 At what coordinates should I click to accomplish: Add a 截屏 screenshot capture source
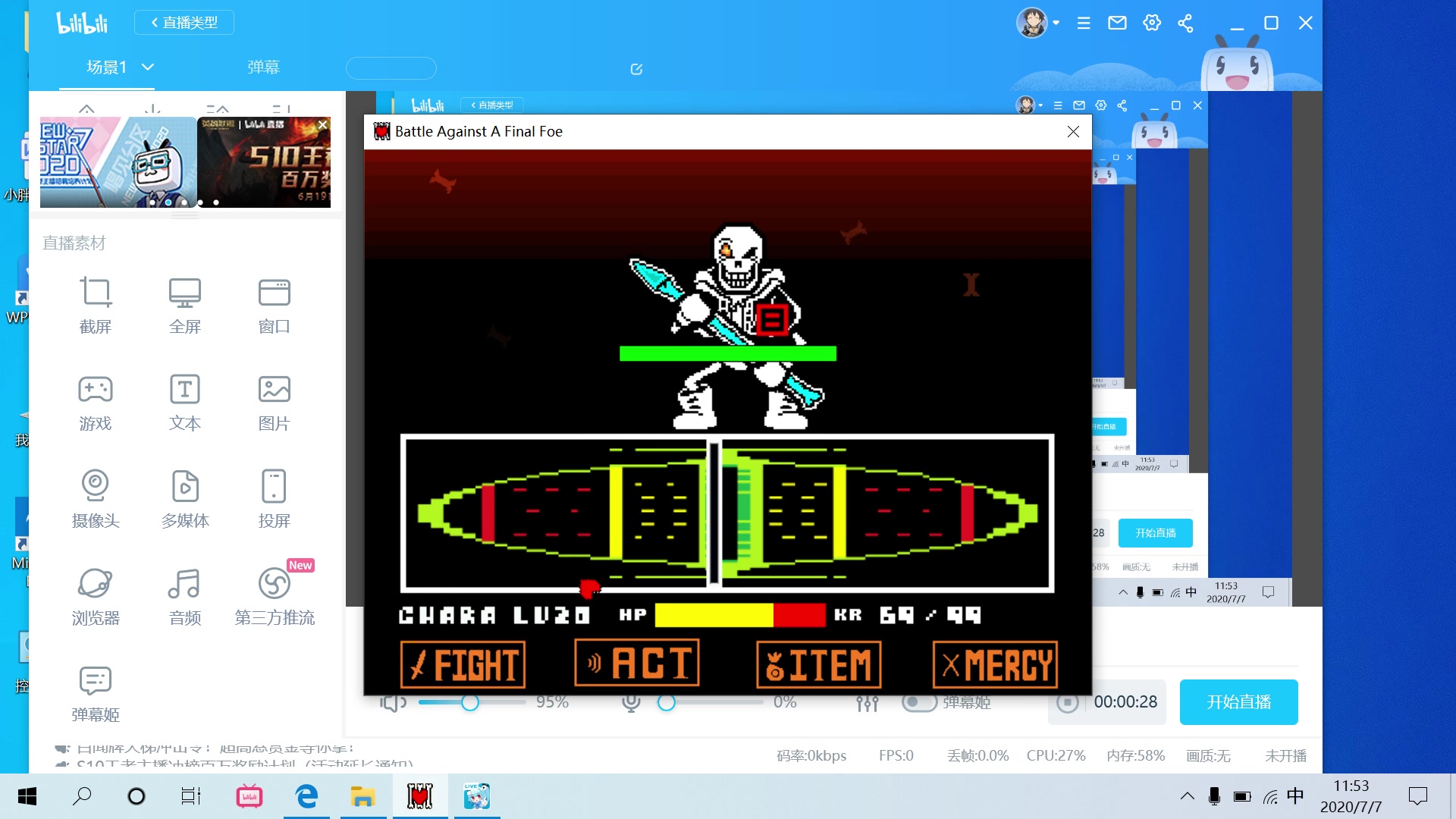coord(96,303)
